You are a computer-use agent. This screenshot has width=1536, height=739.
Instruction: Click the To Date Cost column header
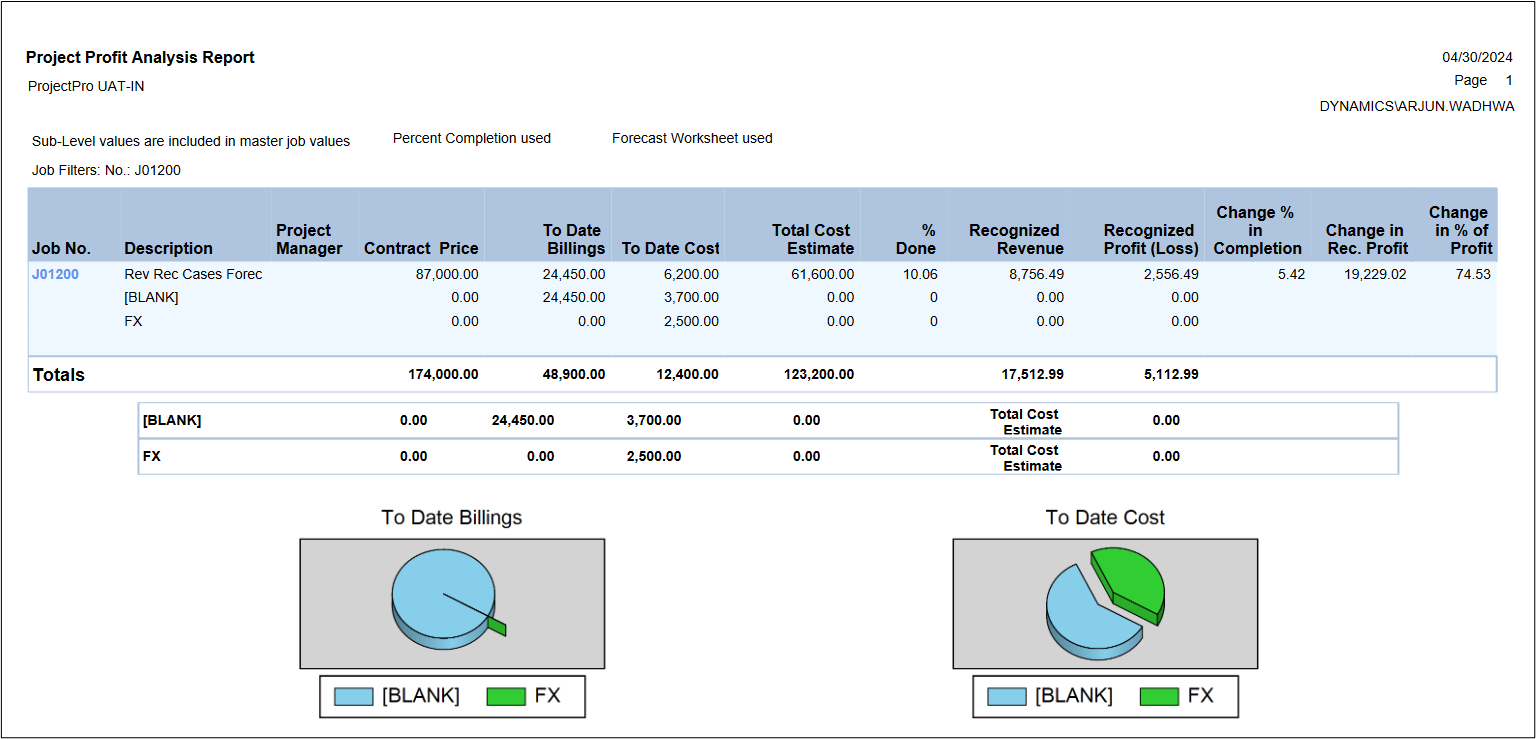pyautogui.click(x=670, y=248)
